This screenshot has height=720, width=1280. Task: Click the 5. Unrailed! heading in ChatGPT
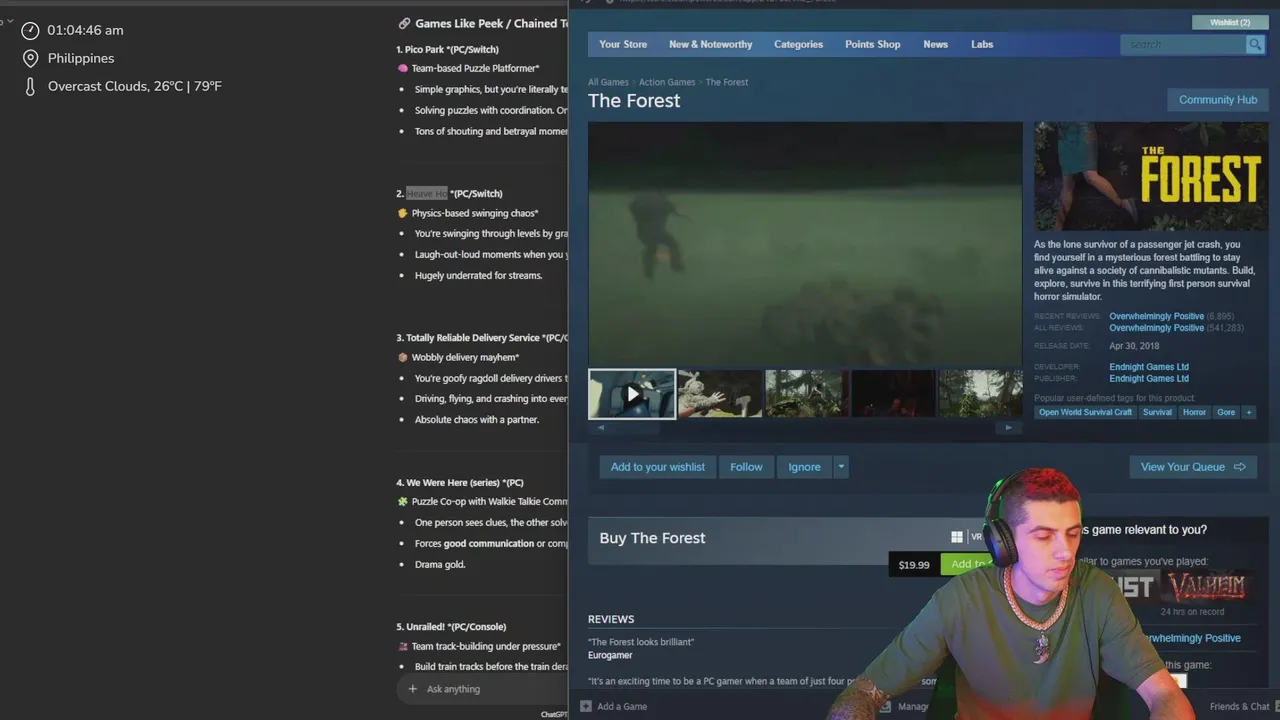(x=451, y=627)
